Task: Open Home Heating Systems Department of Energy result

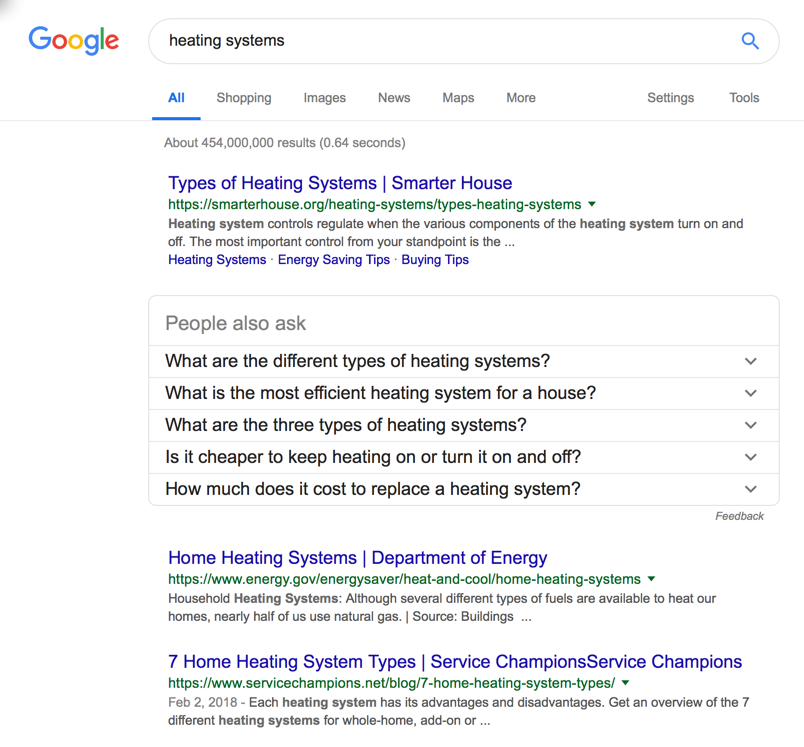Action: coord(357,558)
